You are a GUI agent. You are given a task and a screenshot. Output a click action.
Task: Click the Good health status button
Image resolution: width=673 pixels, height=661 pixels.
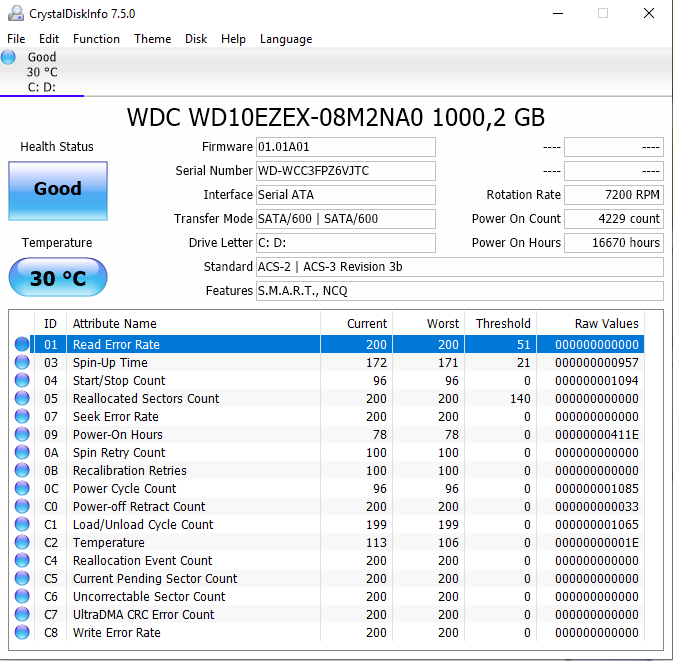click(x=58, y=191)
